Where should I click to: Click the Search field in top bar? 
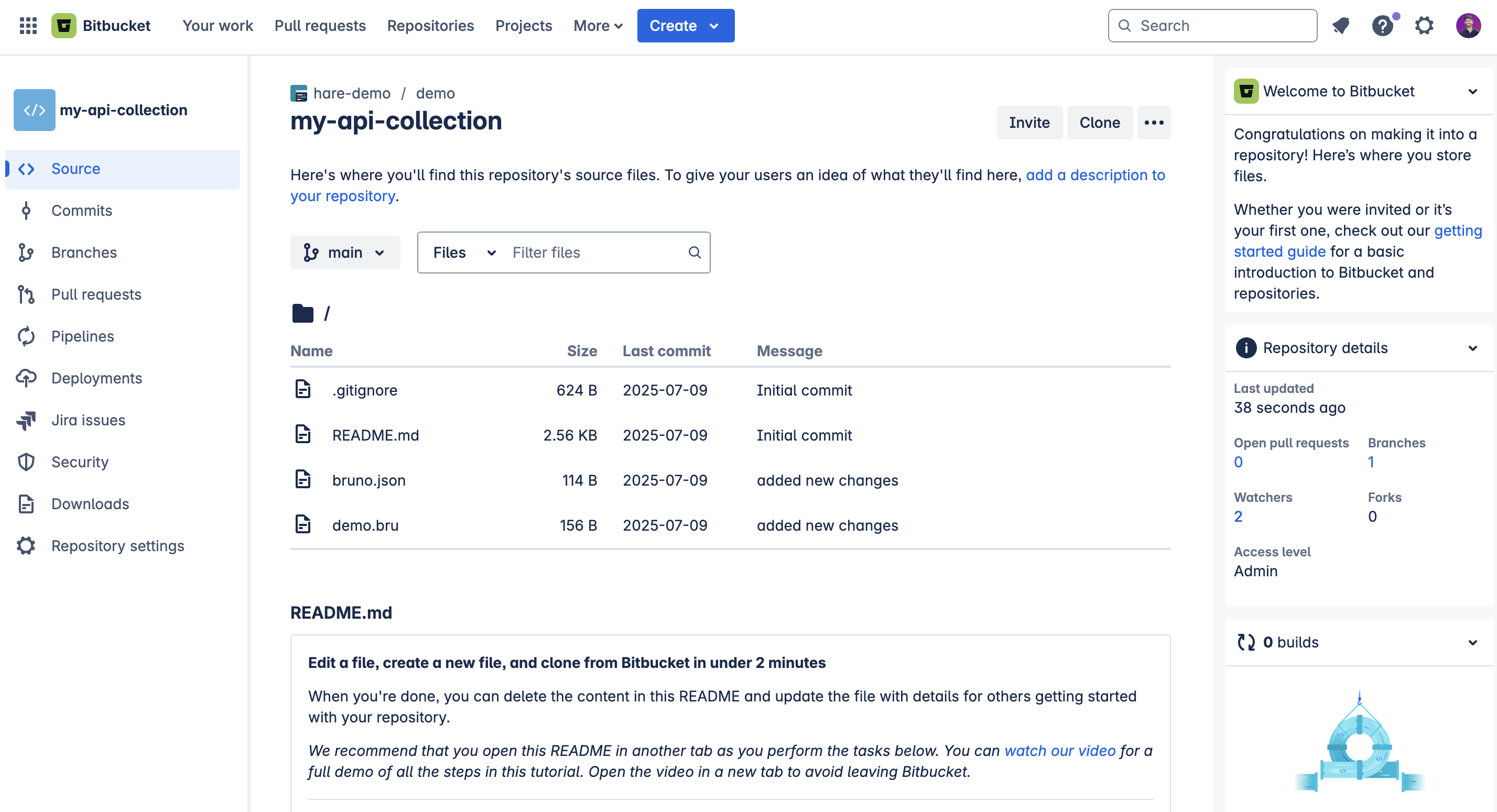tap(1212, 26)
